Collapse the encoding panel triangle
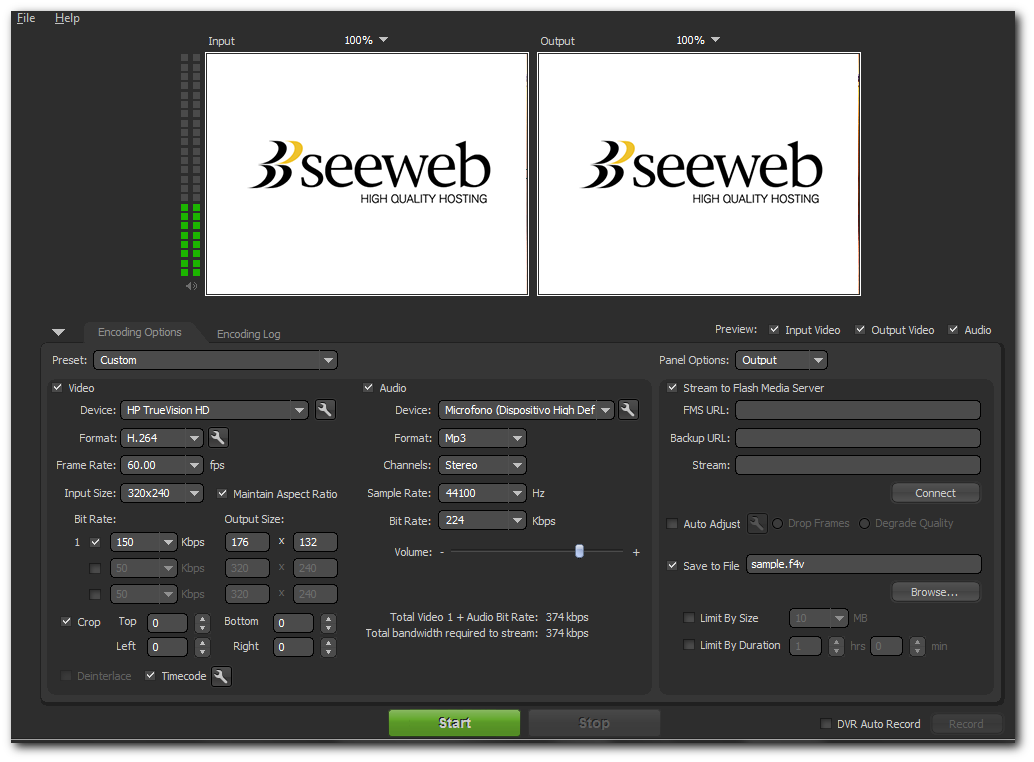 point(59,332)
